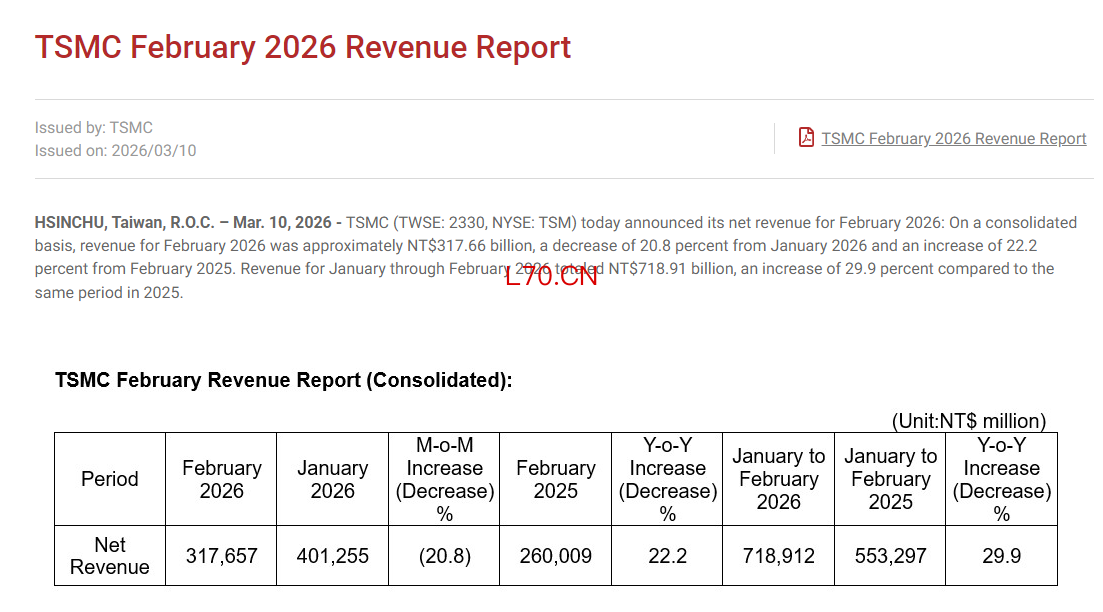This screenshot has height=612, width=1103.
Task: Click the 'HSINCHU, Taiwan, R.O.C.' dateline text
Action: (x=125, y=222)
